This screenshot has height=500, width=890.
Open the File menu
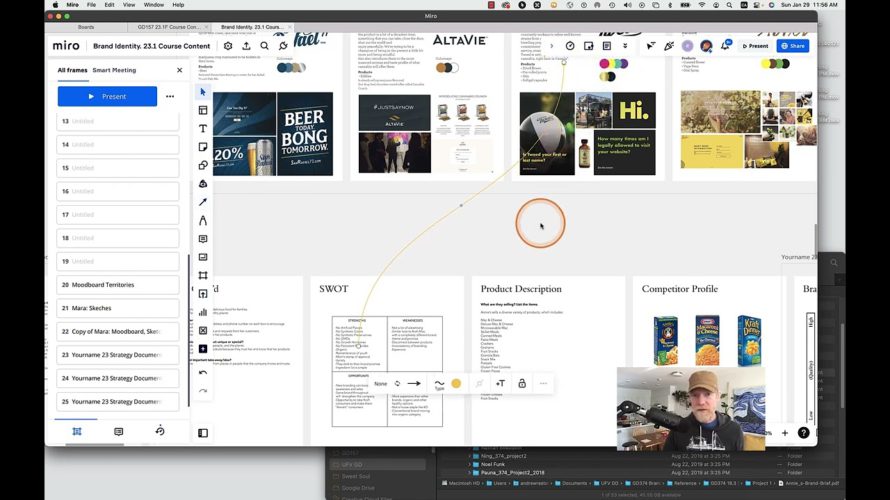click(x=91, y=5)
